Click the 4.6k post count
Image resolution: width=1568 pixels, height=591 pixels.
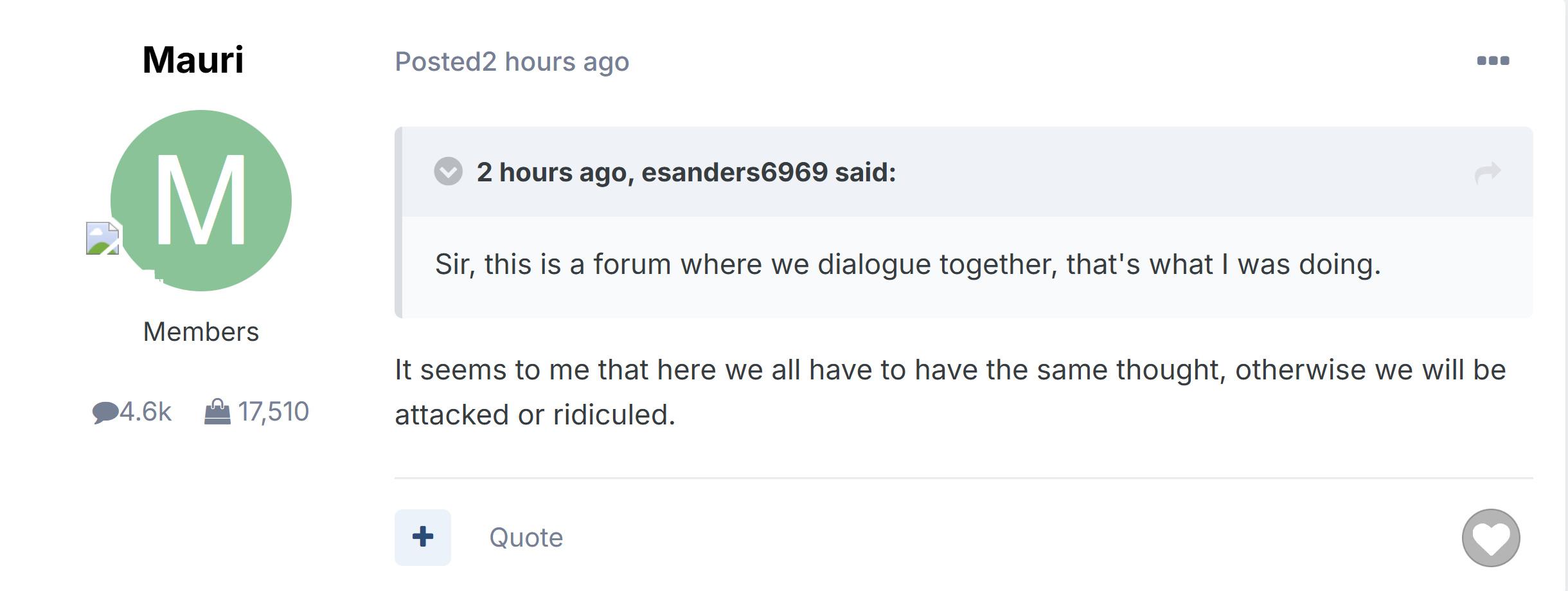tap(145, 412)
